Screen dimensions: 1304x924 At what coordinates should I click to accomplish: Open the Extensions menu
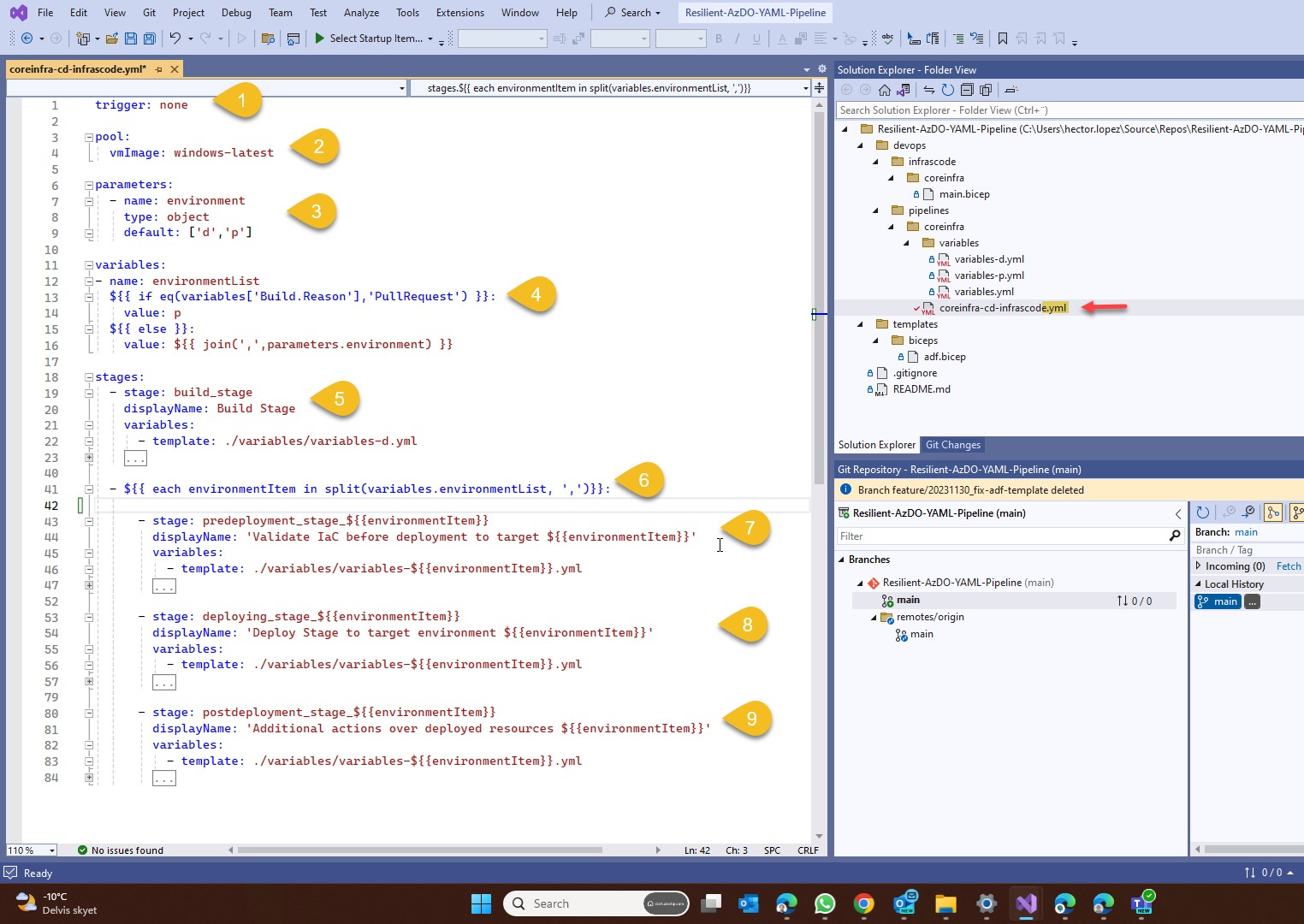click(459, 13)
